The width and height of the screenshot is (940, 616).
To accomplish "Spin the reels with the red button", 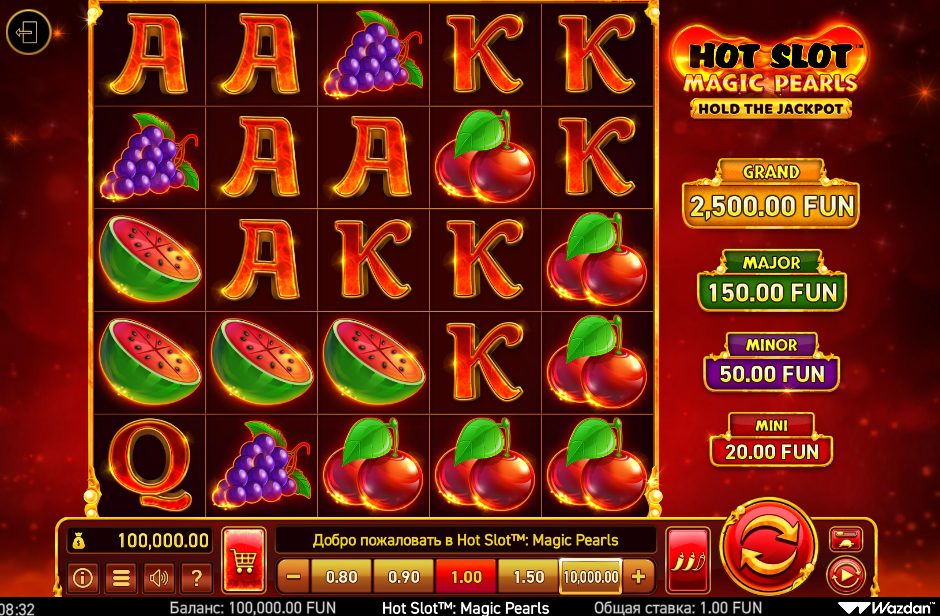I will point(769,548).
